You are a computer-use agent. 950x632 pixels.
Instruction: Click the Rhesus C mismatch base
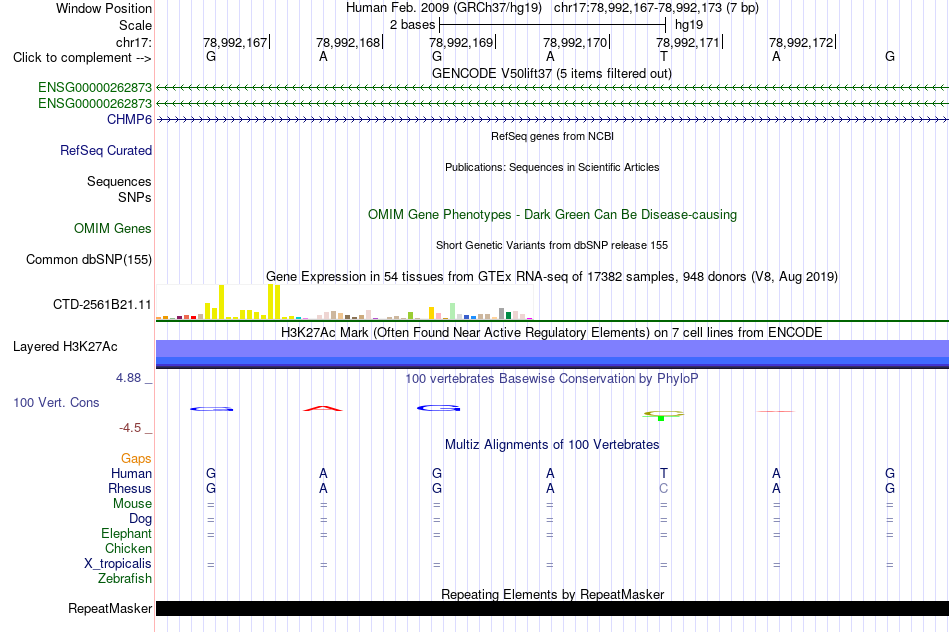663,488
